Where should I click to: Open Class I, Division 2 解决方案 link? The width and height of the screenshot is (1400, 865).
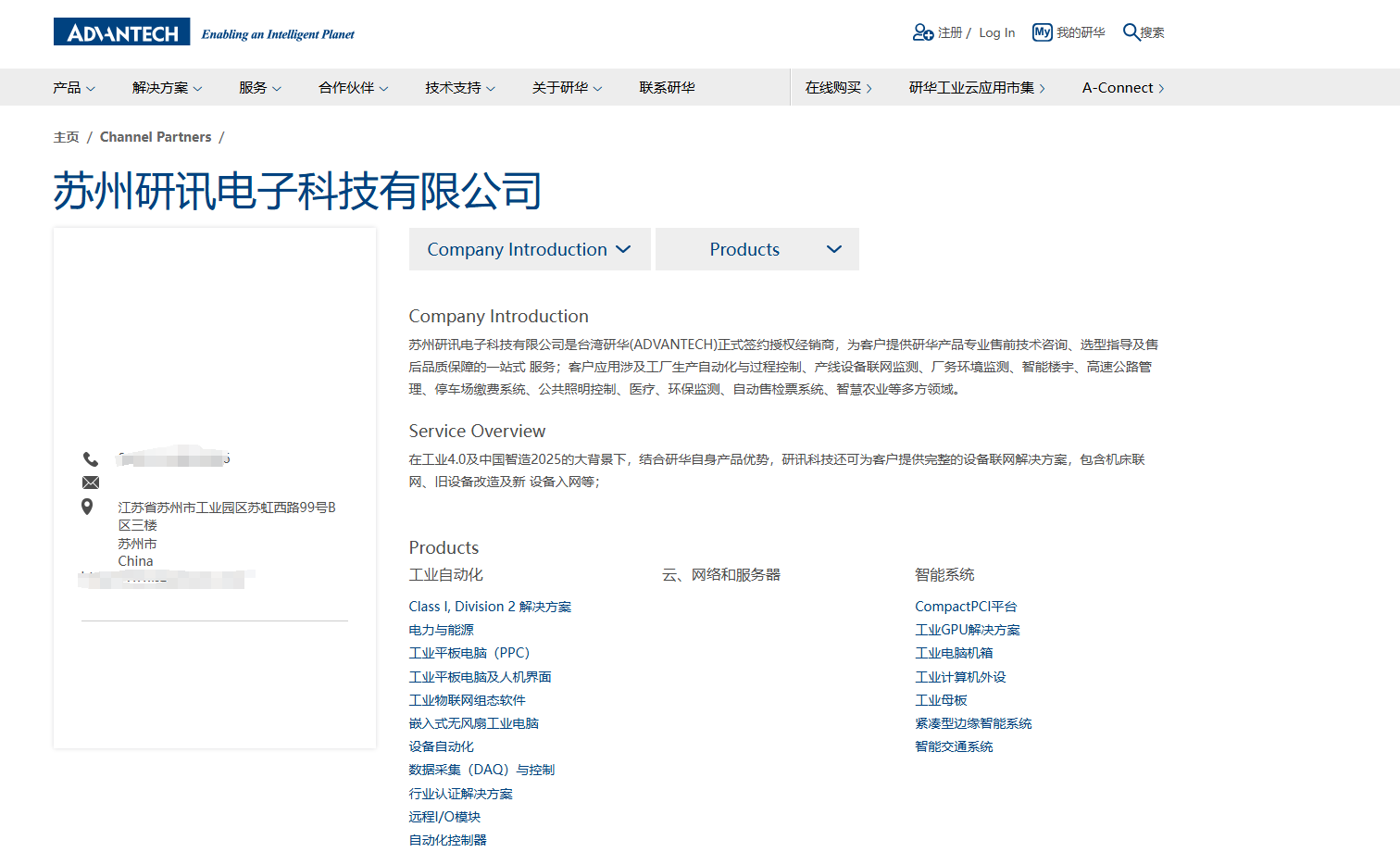pyautogui.click(x=490, y=607)
